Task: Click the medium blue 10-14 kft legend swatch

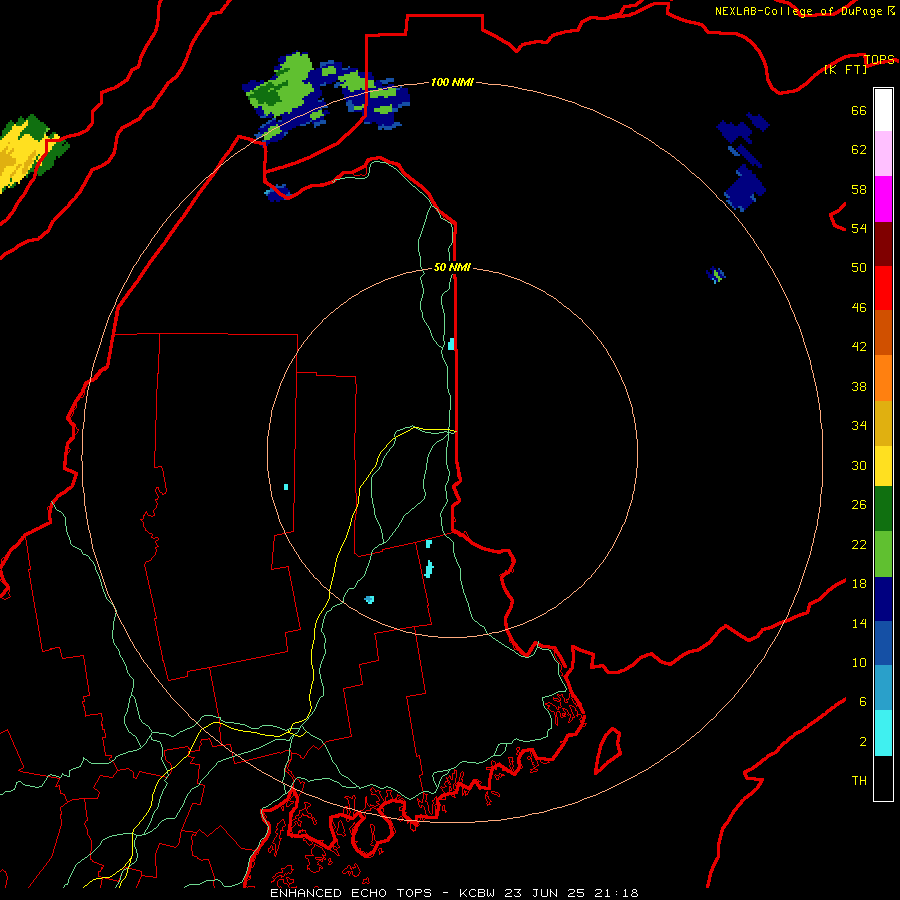Action: 883,643
